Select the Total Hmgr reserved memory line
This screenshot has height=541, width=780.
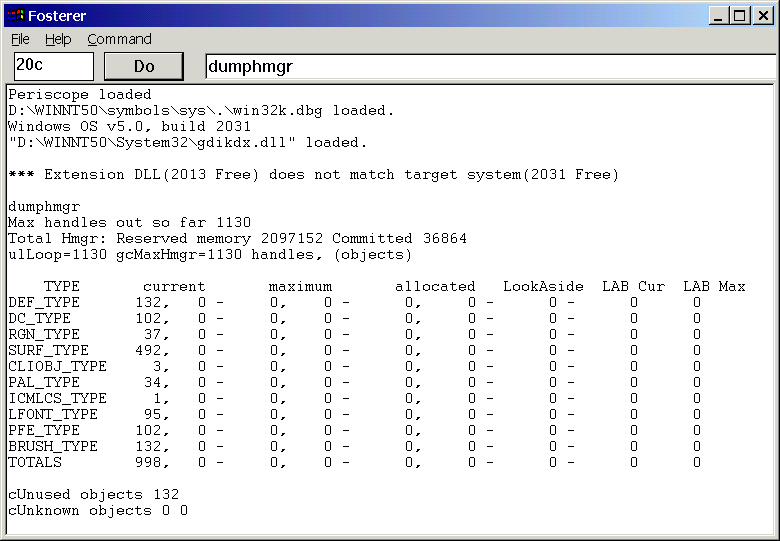[237, 238]
